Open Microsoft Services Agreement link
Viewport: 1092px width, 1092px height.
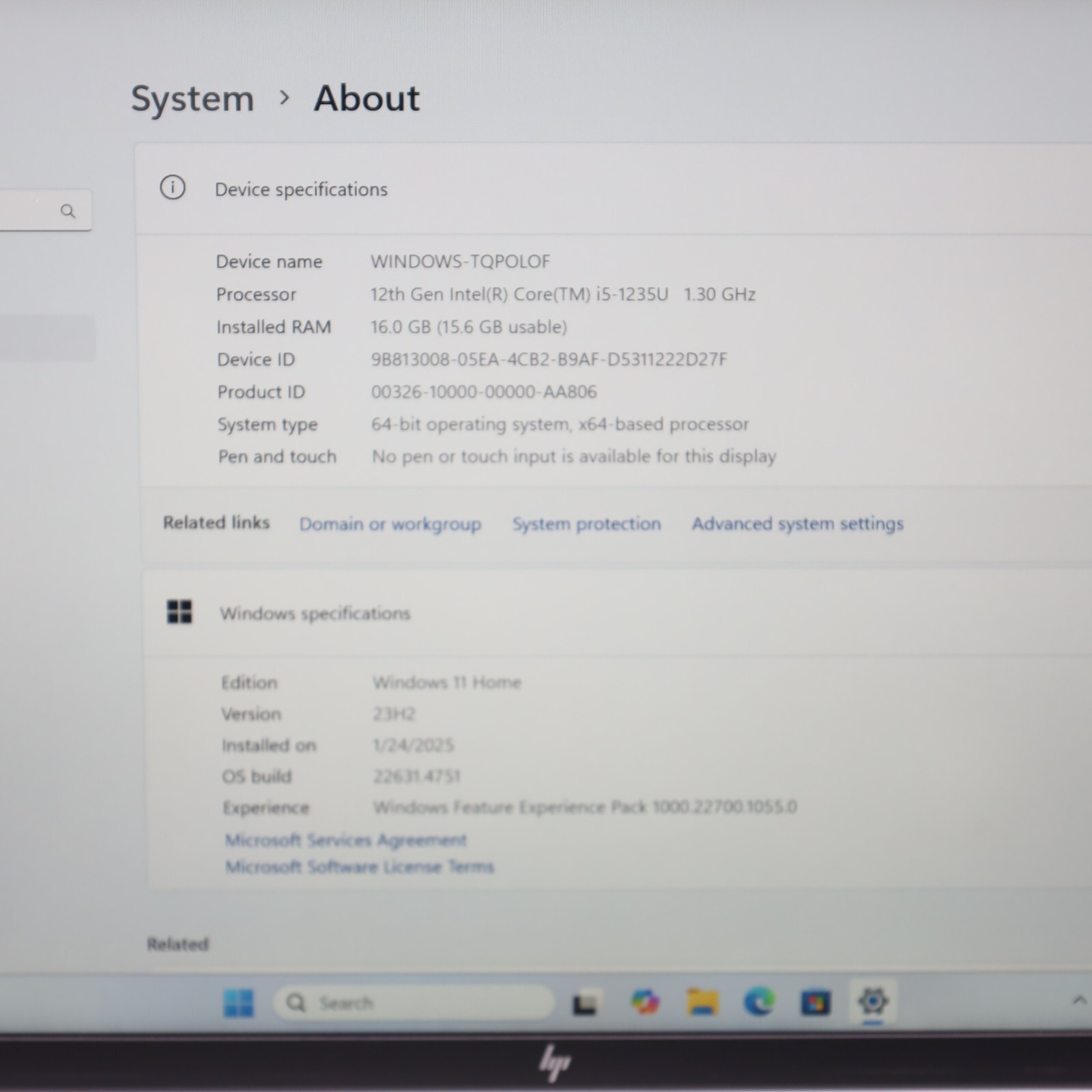click(x=346, y=839)
